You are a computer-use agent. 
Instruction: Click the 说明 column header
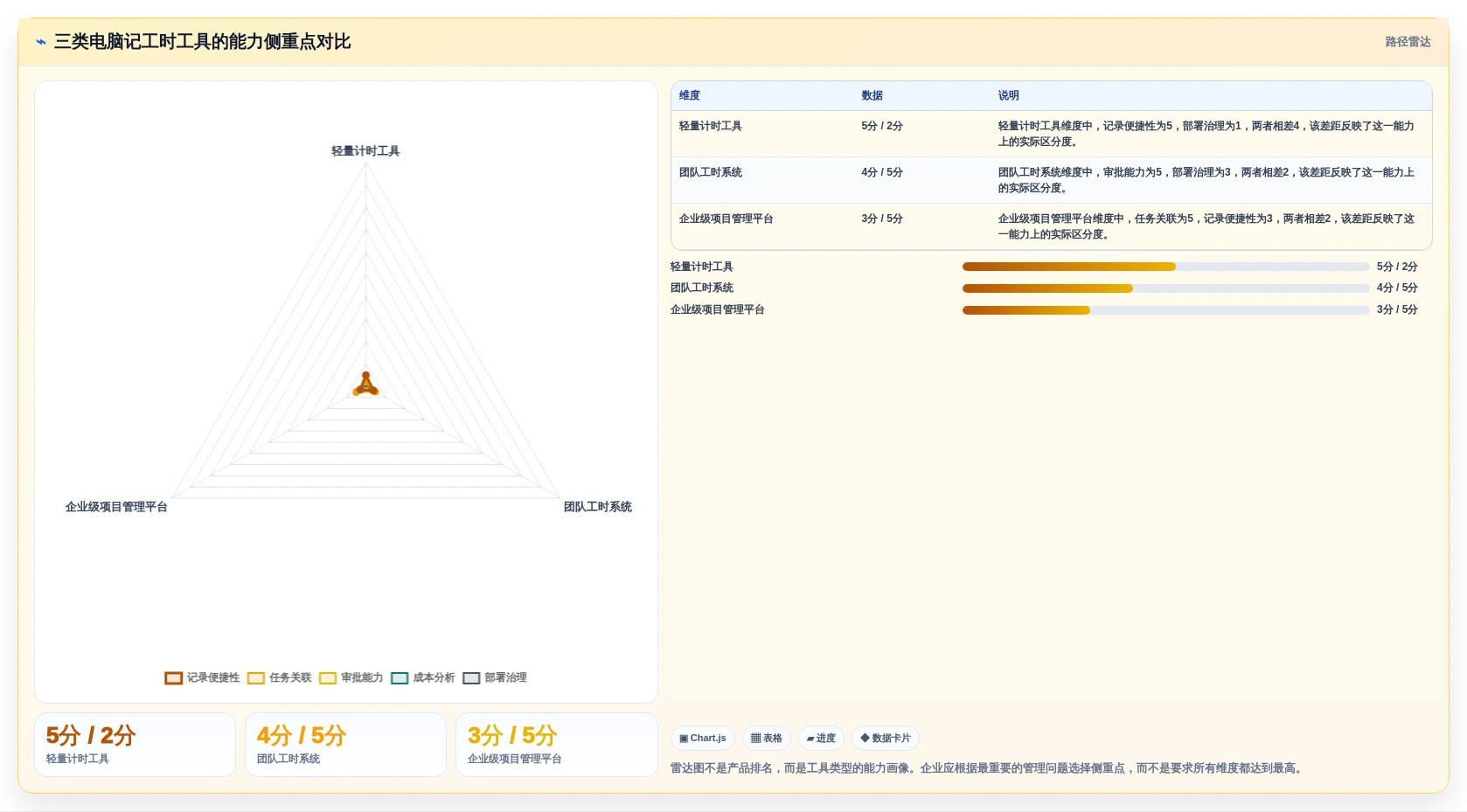pyautogui.click(x=1008, y=96)
